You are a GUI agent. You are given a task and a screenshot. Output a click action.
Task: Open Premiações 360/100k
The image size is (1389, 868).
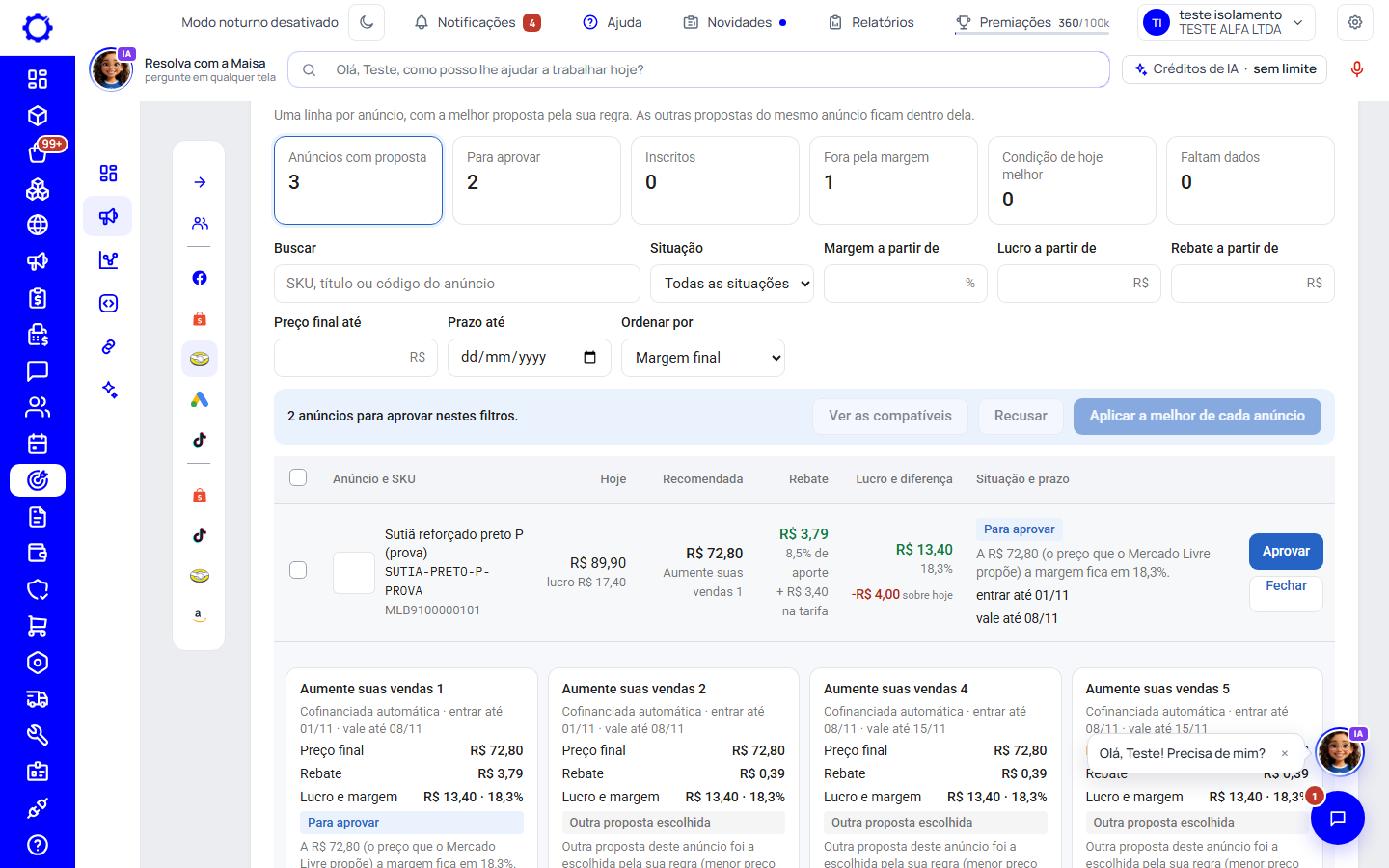1032,22
